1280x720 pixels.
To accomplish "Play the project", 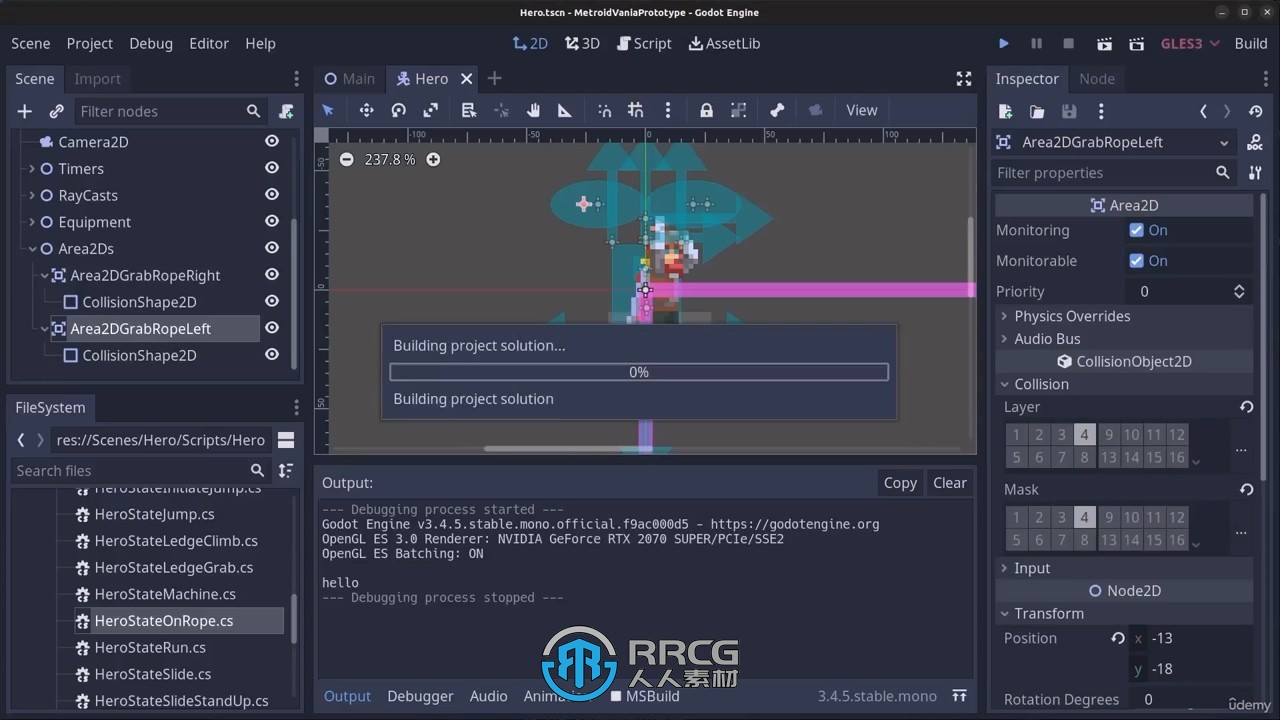I will [1004, 43].
